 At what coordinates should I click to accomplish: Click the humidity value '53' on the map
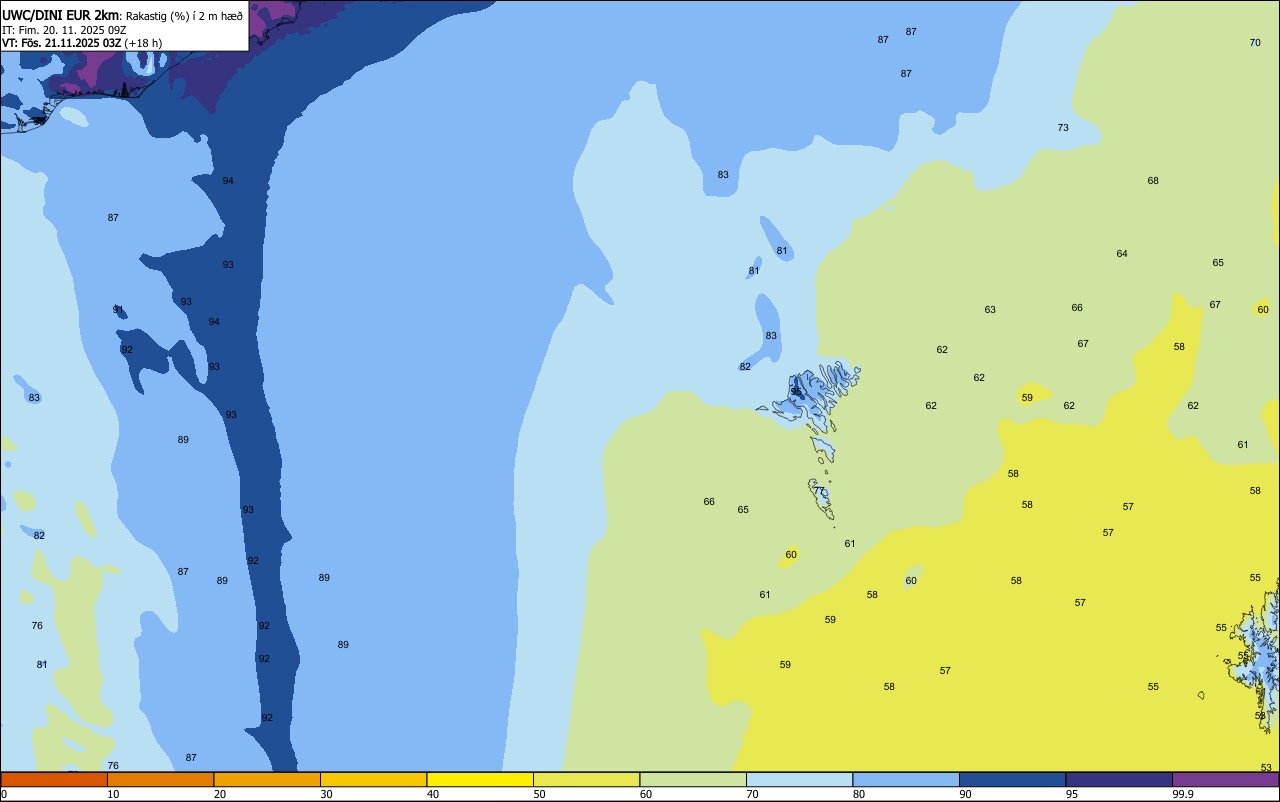click(x=1266, y=768)
